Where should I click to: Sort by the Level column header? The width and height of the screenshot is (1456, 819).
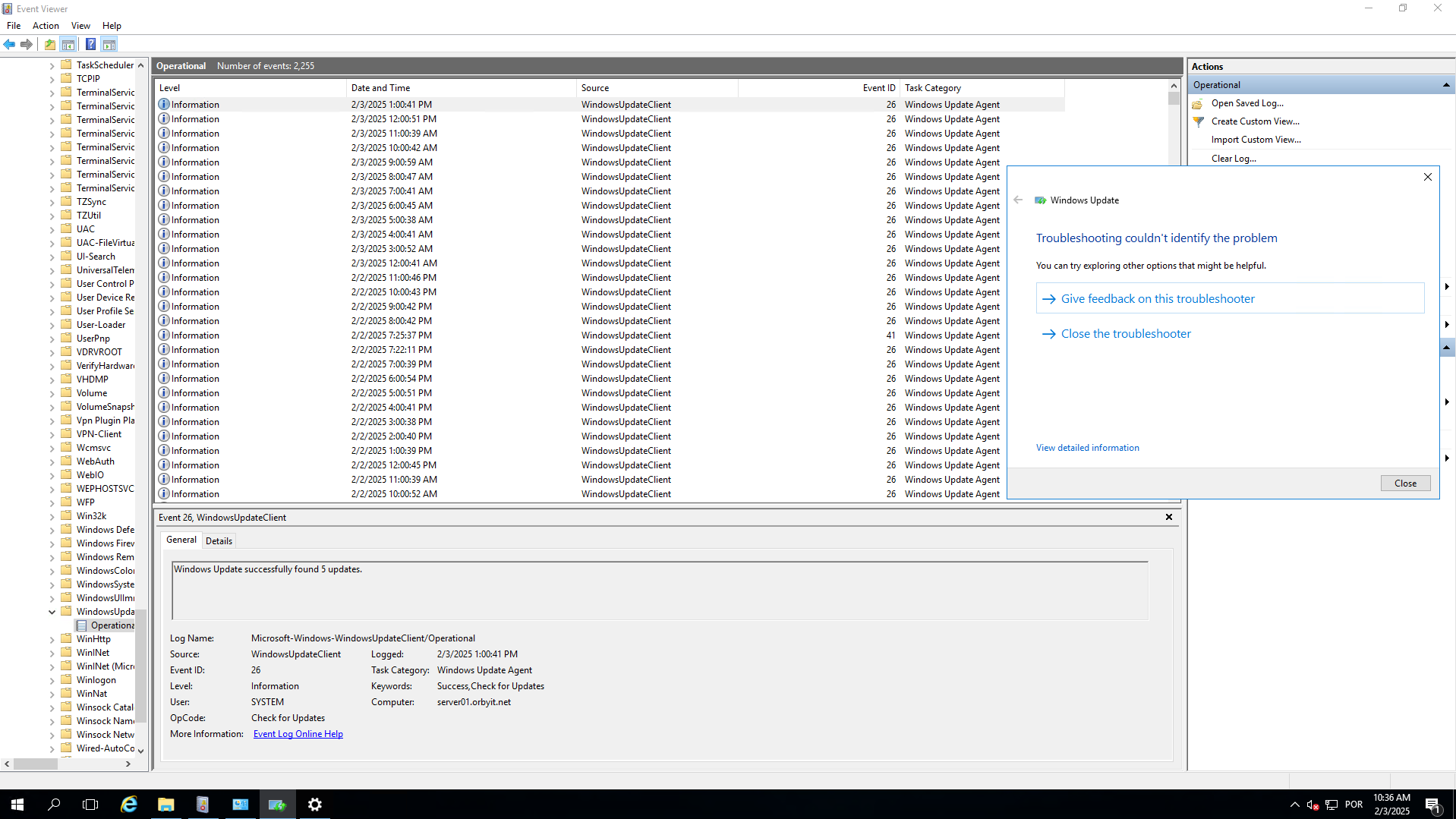point(251,88)
